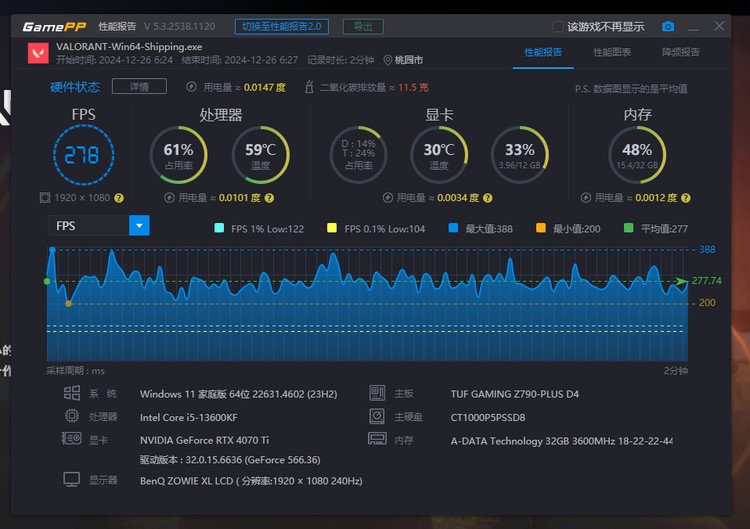This screenshot has width=750, height=529.
Task: Click the help icon beside 1920 × 1080
Action: (x=119, y=198)
